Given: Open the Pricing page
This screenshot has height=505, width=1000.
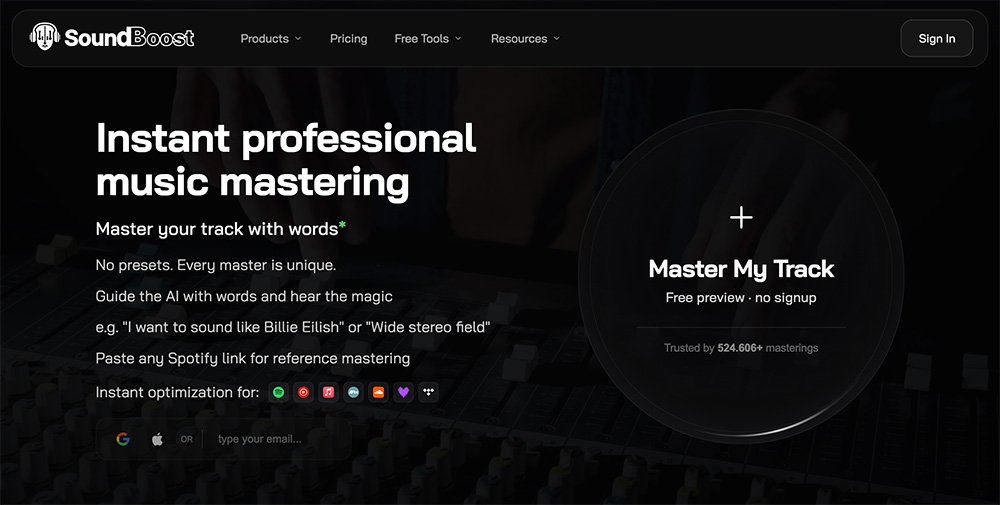Looking at the screenshot, I should tap(348, 38).
